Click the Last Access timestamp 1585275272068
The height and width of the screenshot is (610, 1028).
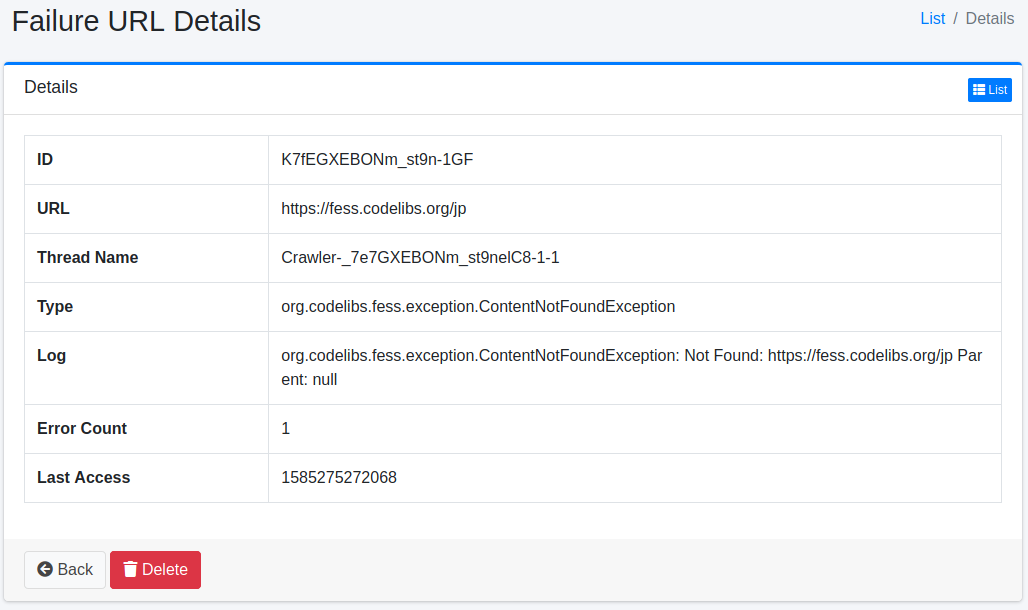(x=339, y=478)
